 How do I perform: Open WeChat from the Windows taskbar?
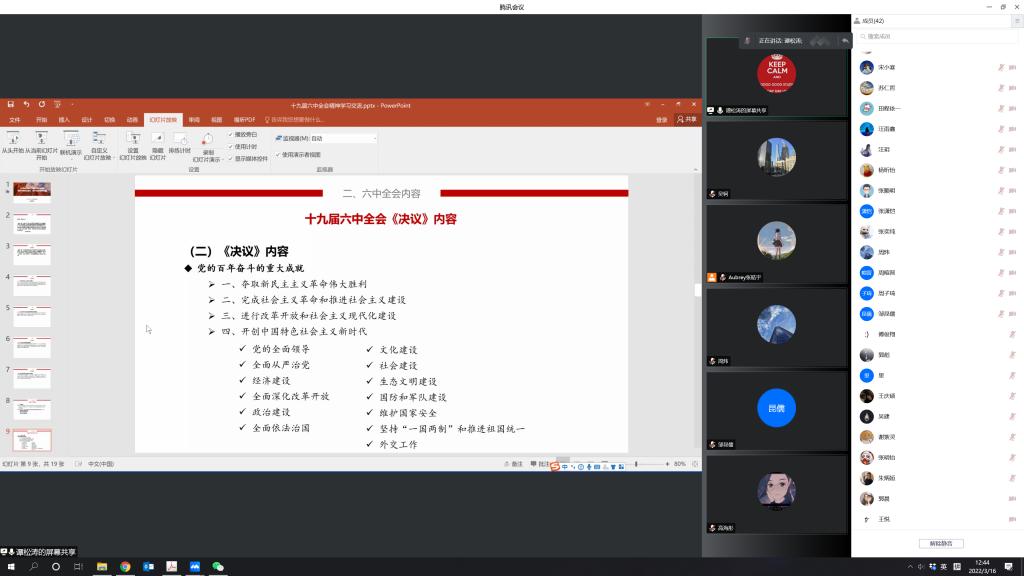(218, 566)
